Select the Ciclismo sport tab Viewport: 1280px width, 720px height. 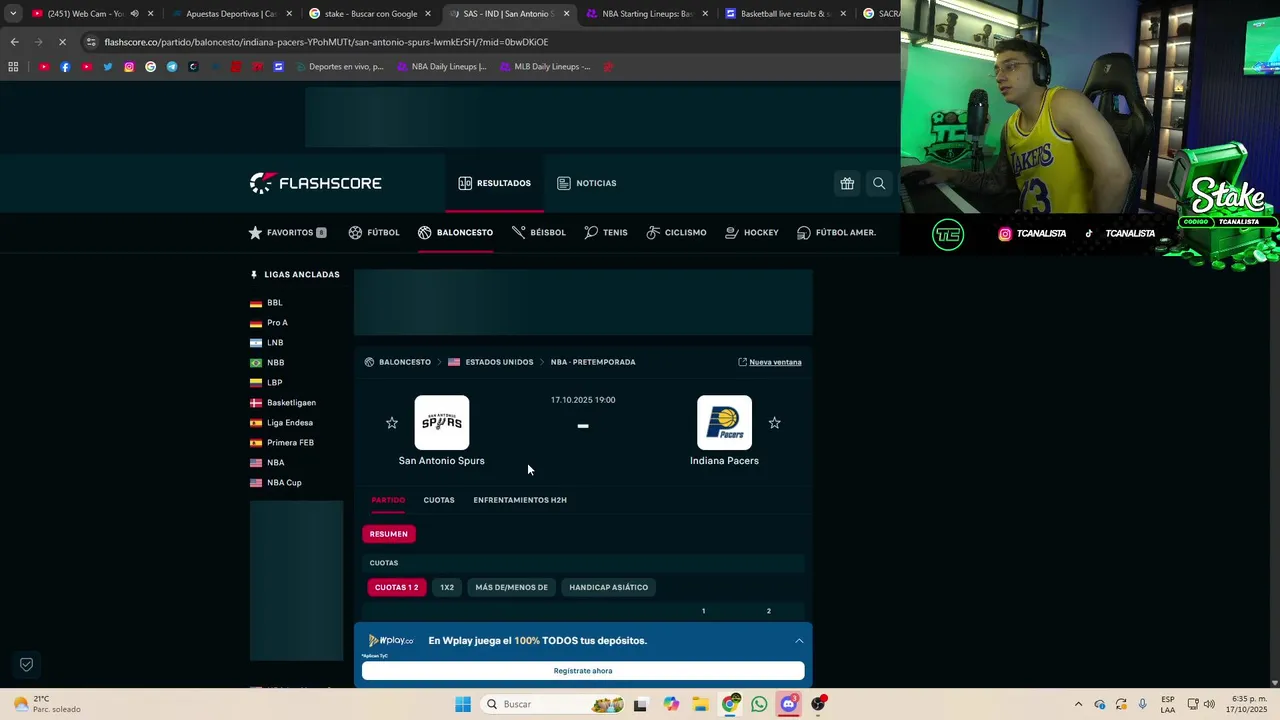[677, 232]
